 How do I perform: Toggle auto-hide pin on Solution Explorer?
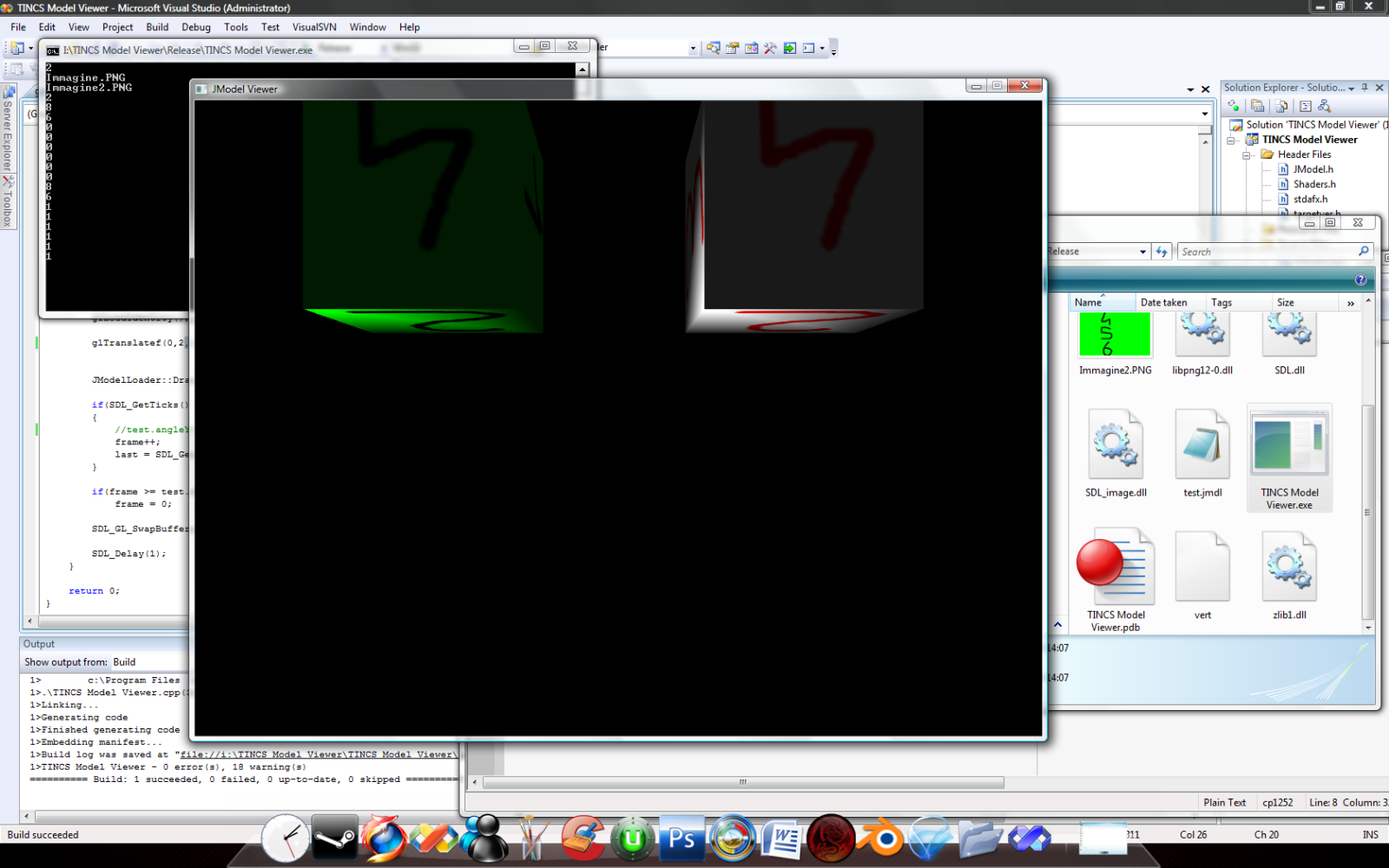coord(1365,88)
